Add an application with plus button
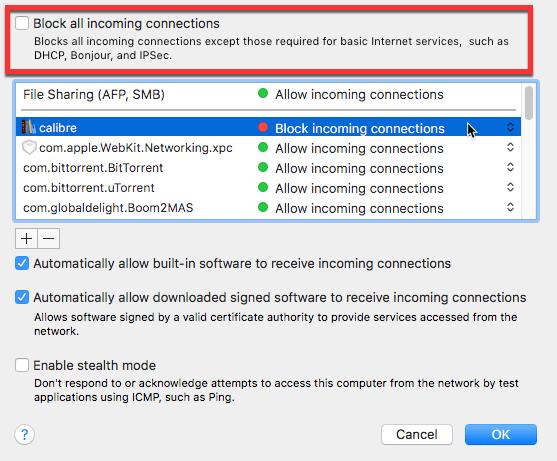Image resolution: width=557 pixels, height=461 pixels. 26,238
